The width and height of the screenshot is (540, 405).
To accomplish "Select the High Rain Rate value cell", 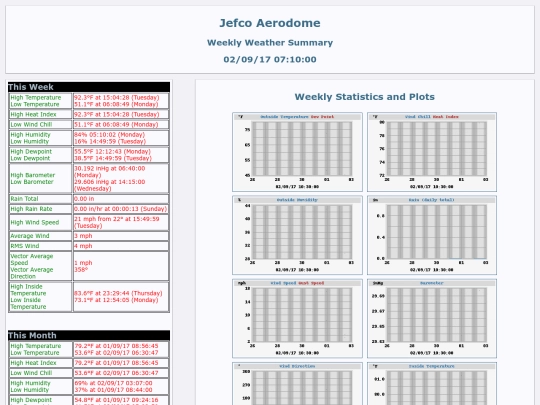I will (x=121, y=209).
